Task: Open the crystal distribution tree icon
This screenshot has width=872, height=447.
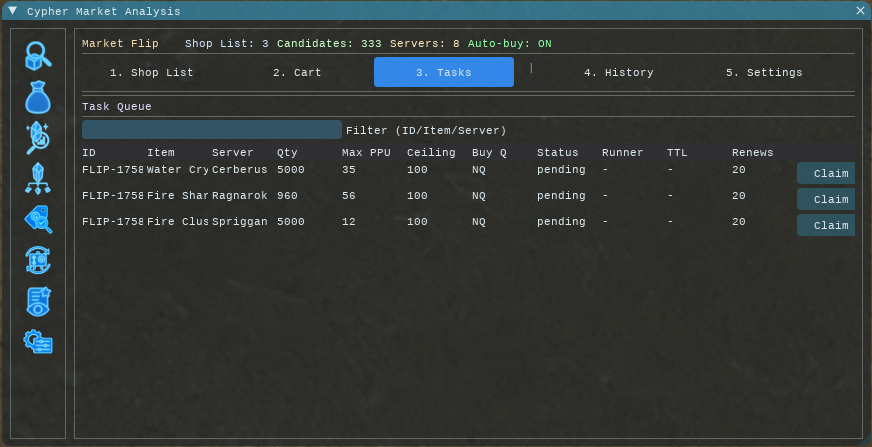Action: 38,179
